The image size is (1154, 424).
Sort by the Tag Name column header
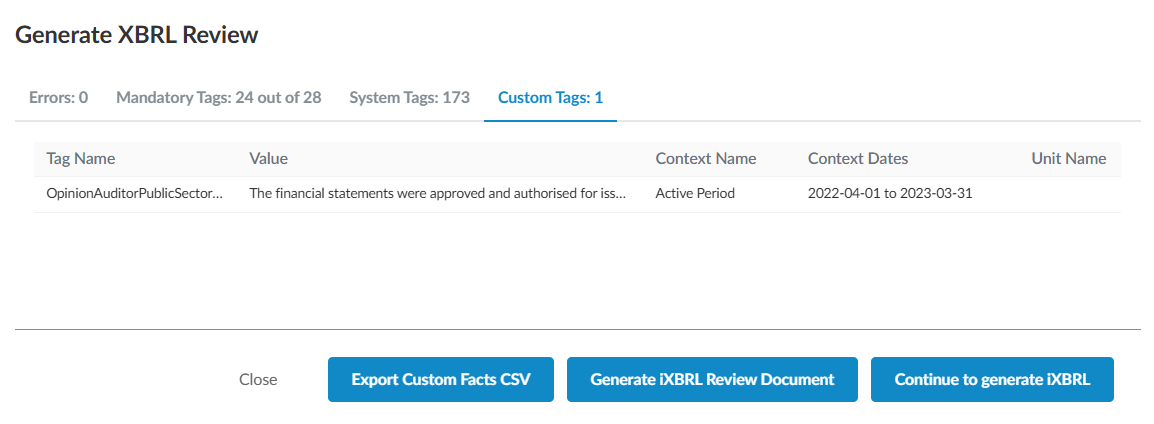coord(81,159)
